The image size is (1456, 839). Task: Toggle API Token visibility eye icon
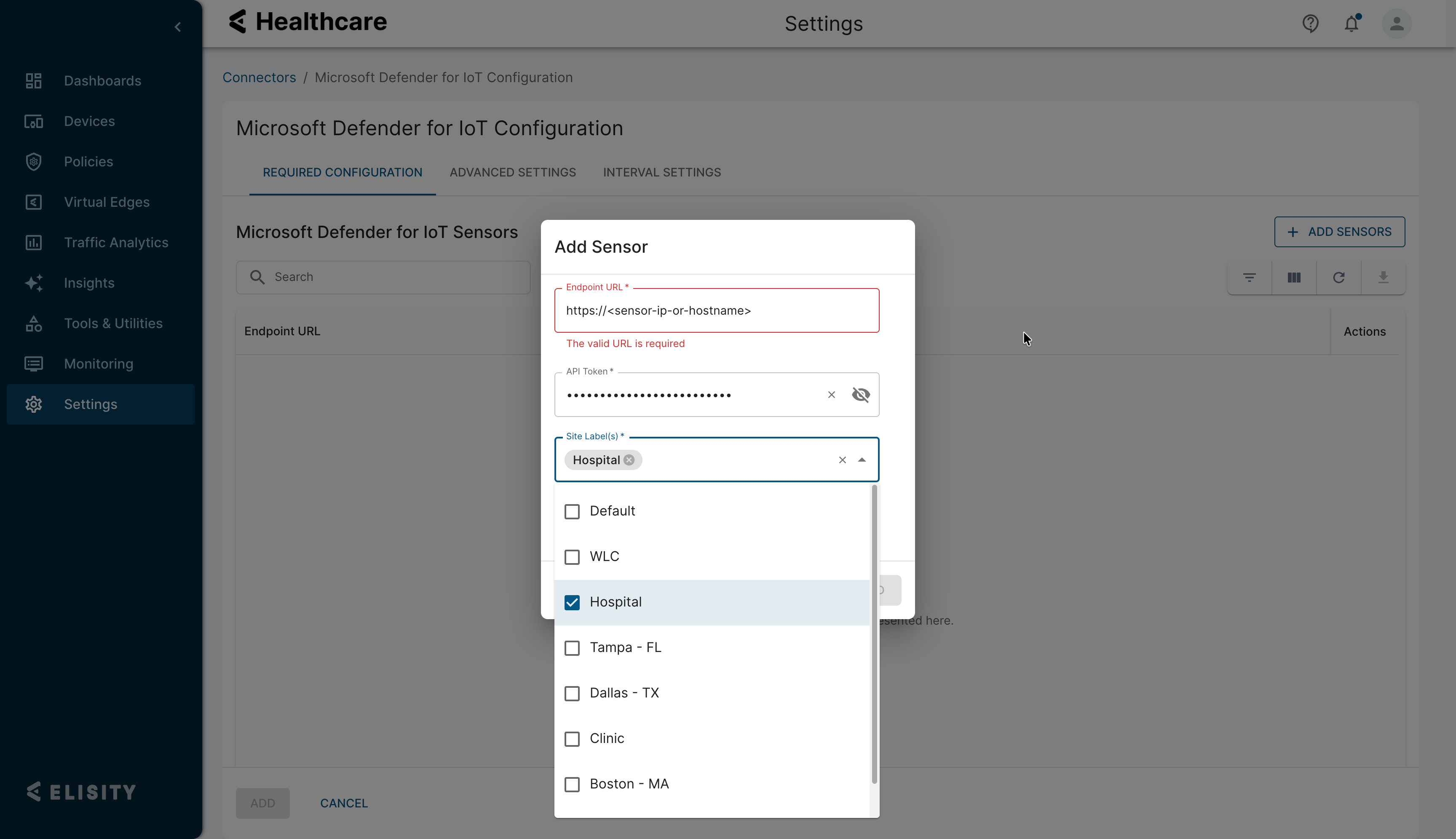coord(861,395)
